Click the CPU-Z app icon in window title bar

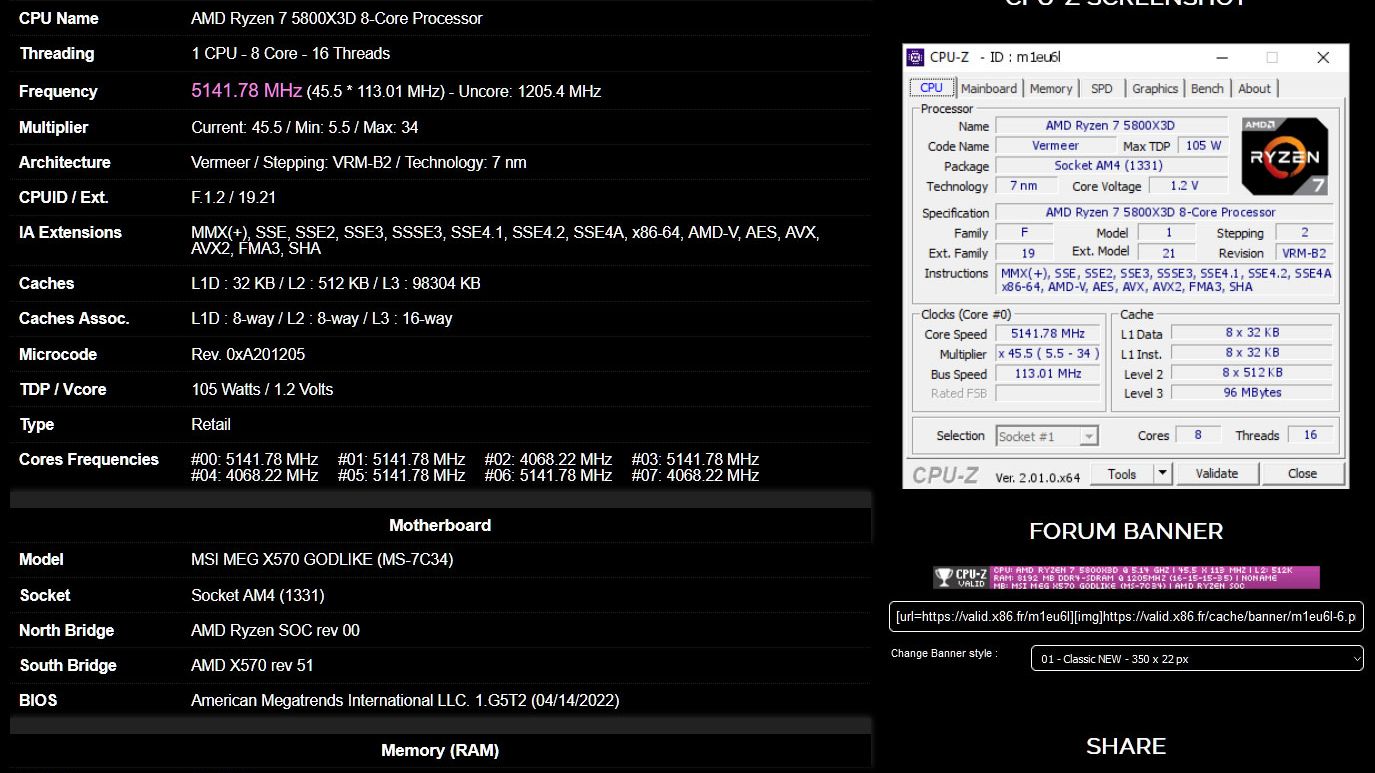(x=916, y=58)
